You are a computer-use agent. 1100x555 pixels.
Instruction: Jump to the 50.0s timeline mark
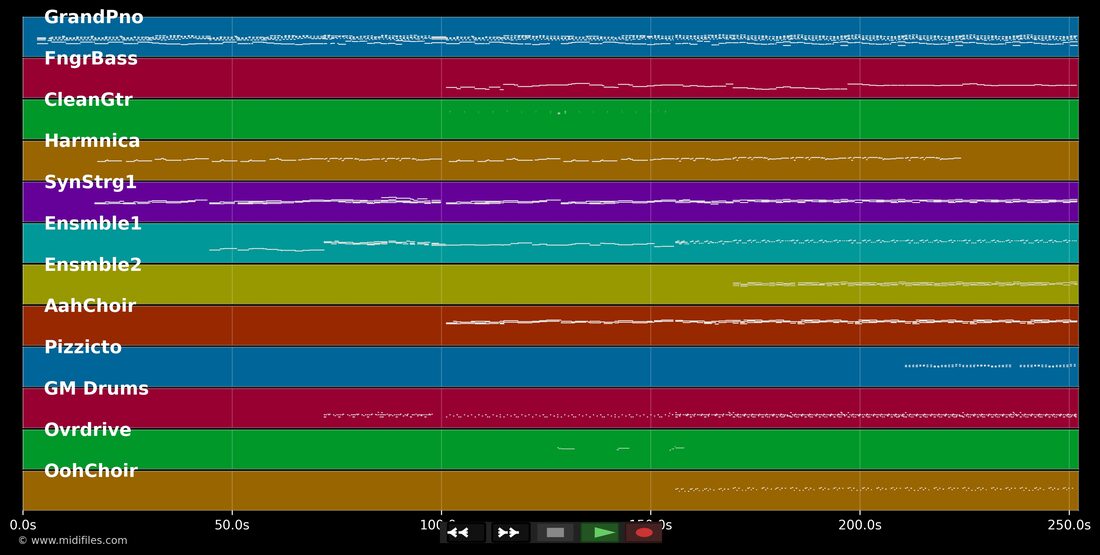232,525
